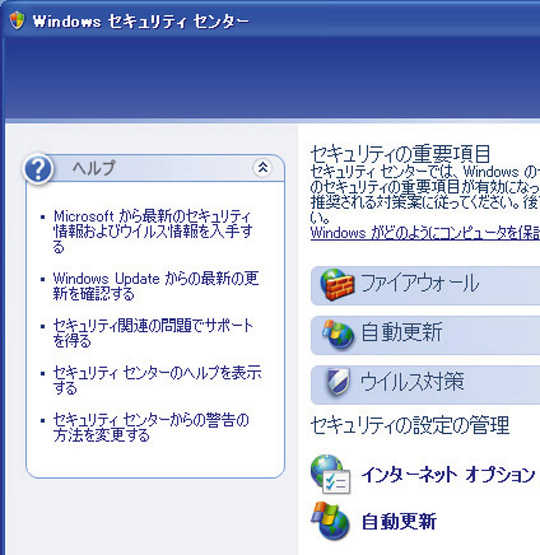
Task: Open セキュリティ センターからの警告の方法を変更する link
Action: pyautogui.click(x=151, y=427)
